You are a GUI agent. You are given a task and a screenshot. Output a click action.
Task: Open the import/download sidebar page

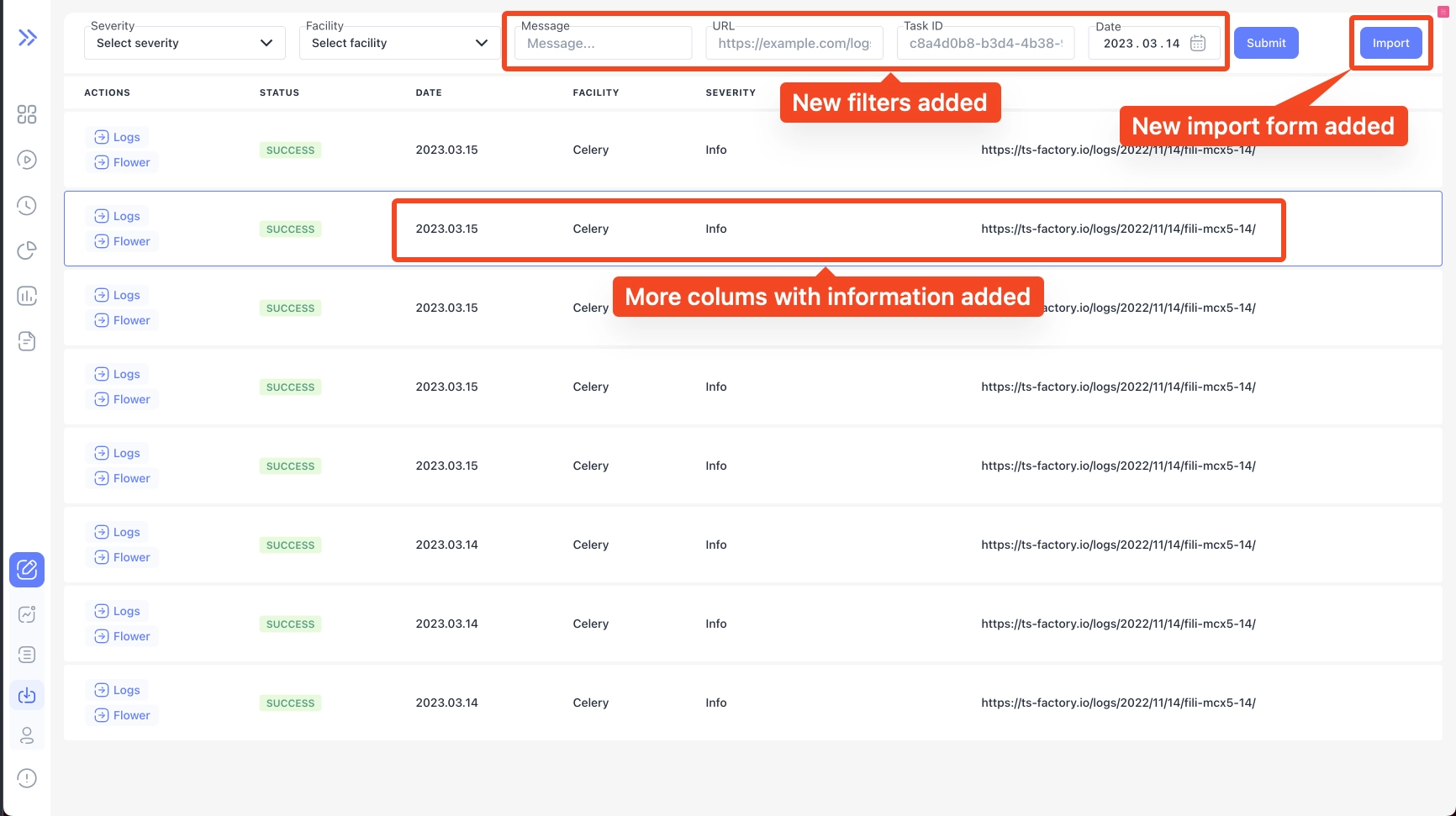[x=27, y=695]
